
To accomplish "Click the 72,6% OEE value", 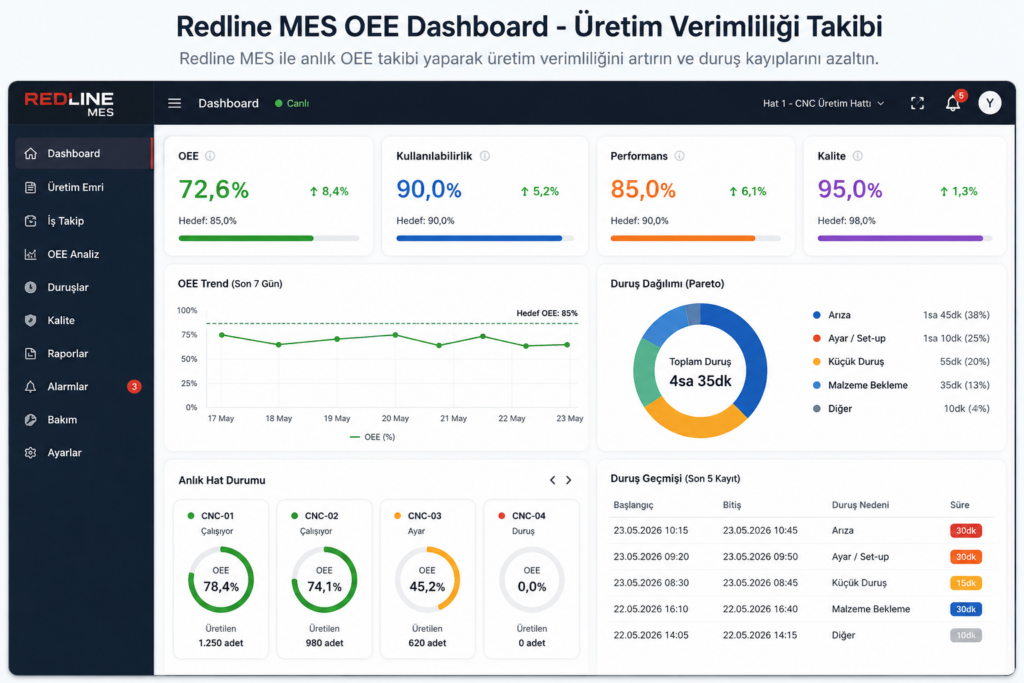I will (x=214, y=190).
